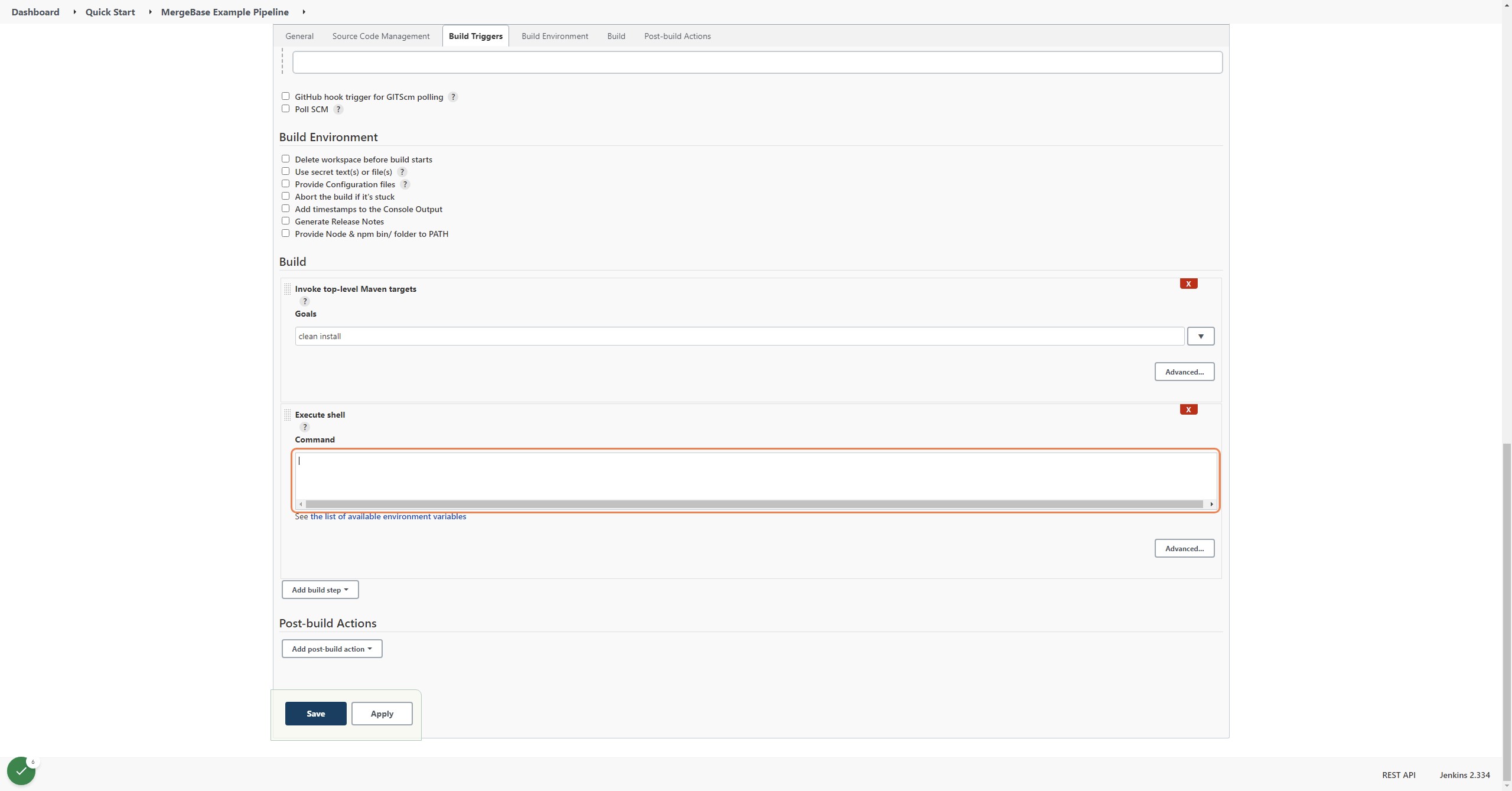
Task: Enable Abort the build if it's stuck
Action: [285, 196]
